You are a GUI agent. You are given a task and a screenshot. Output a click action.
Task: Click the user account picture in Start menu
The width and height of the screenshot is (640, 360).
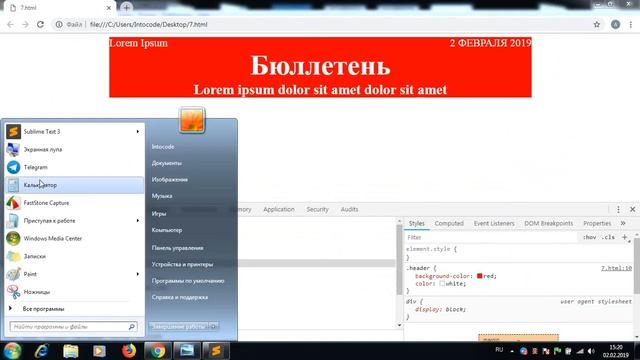pyautogui.click(x=192, y=120)
